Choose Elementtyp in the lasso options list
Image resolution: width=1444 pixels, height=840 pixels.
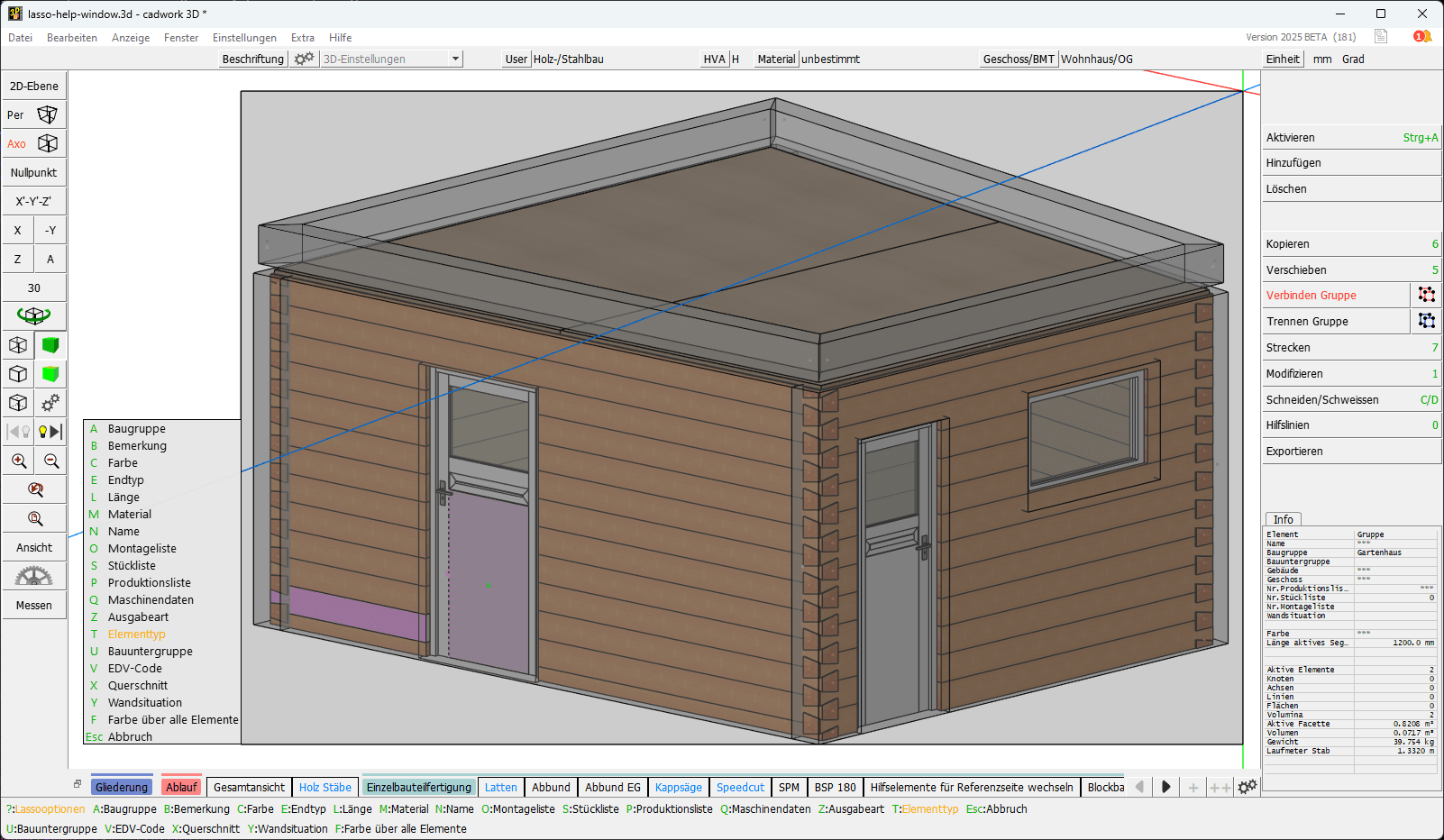click(x=137, y=635)
